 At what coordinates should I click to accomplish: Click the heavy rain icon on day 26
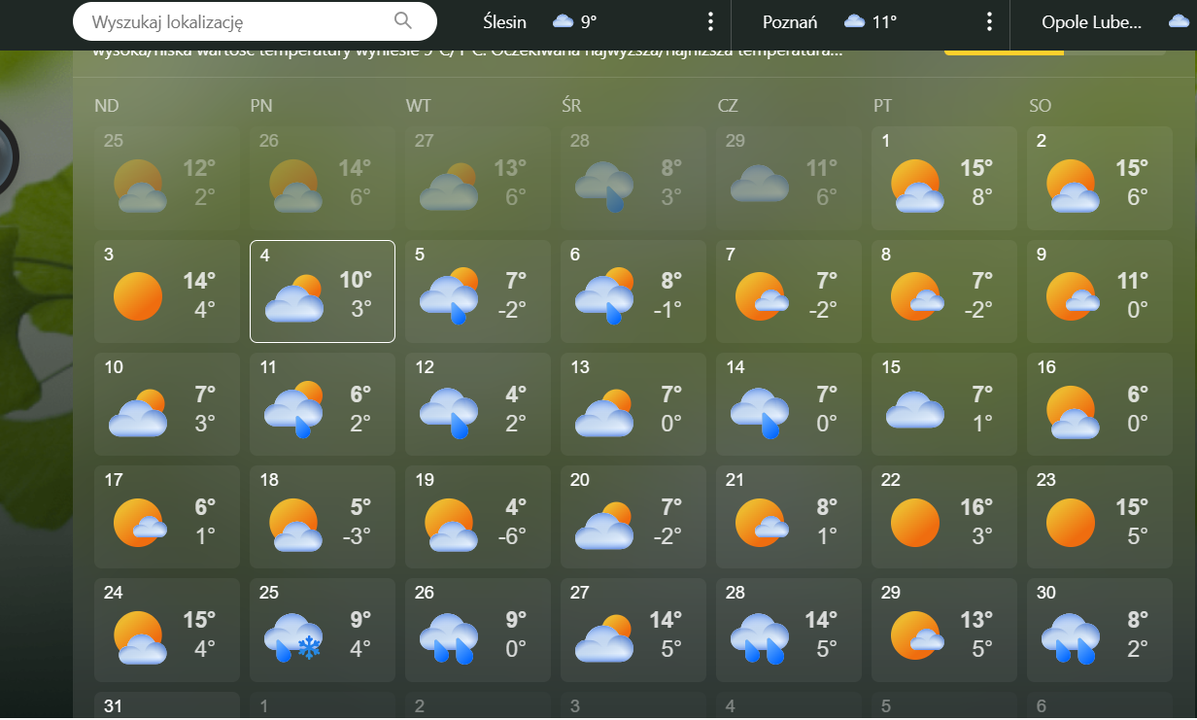[449, 638]
